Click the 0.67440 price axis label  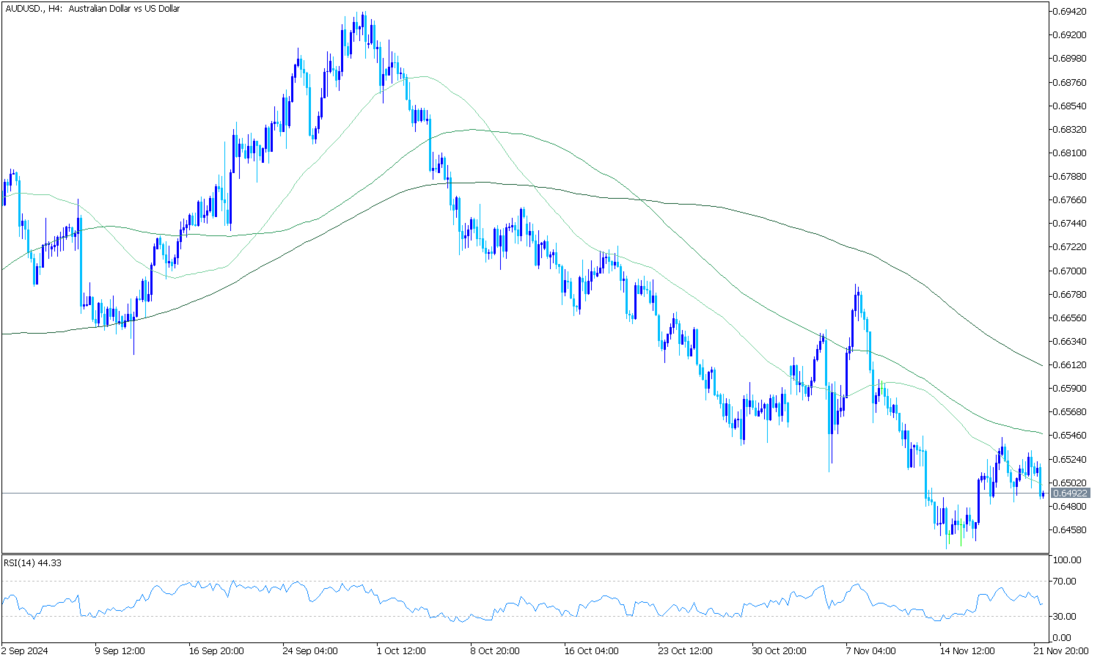(1070, 224)
